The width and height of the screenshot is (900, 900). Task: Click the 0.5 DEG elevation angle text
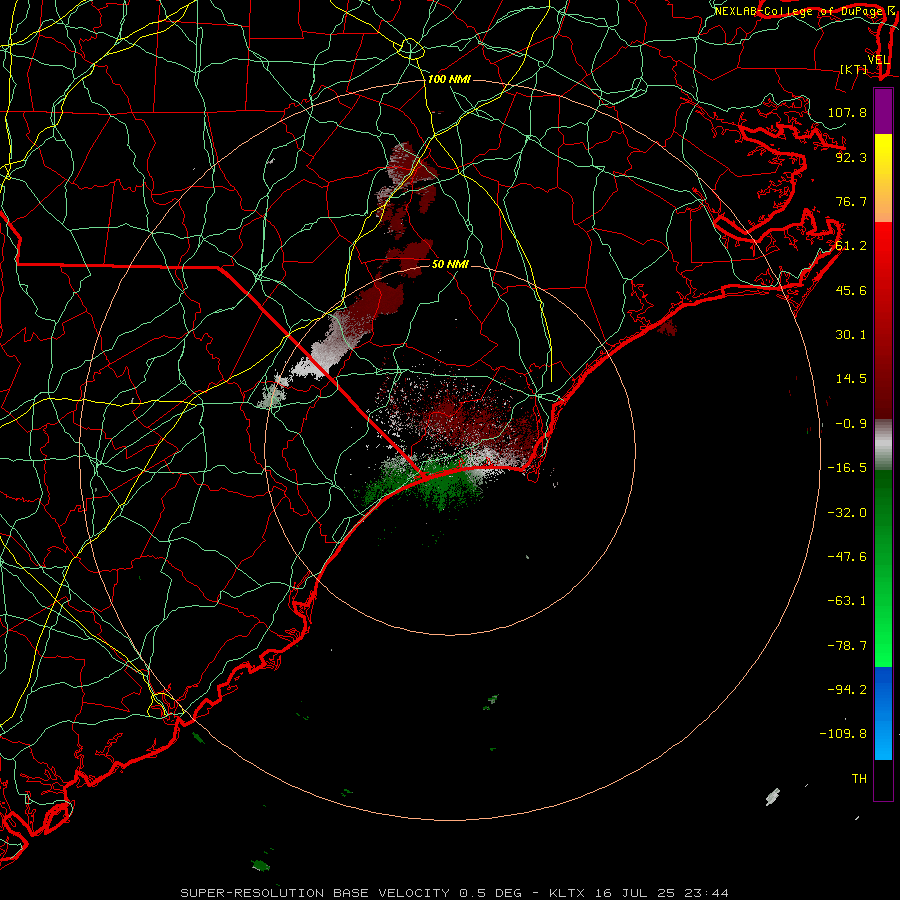click(x=490, y=893)
